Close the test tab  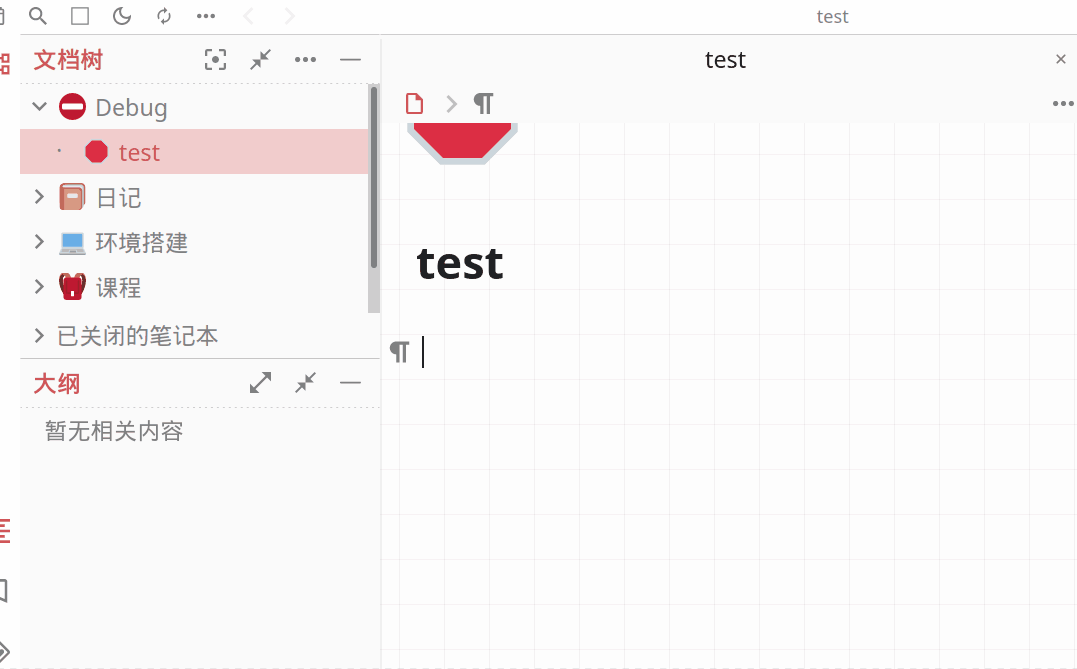tap(1061, 59)
